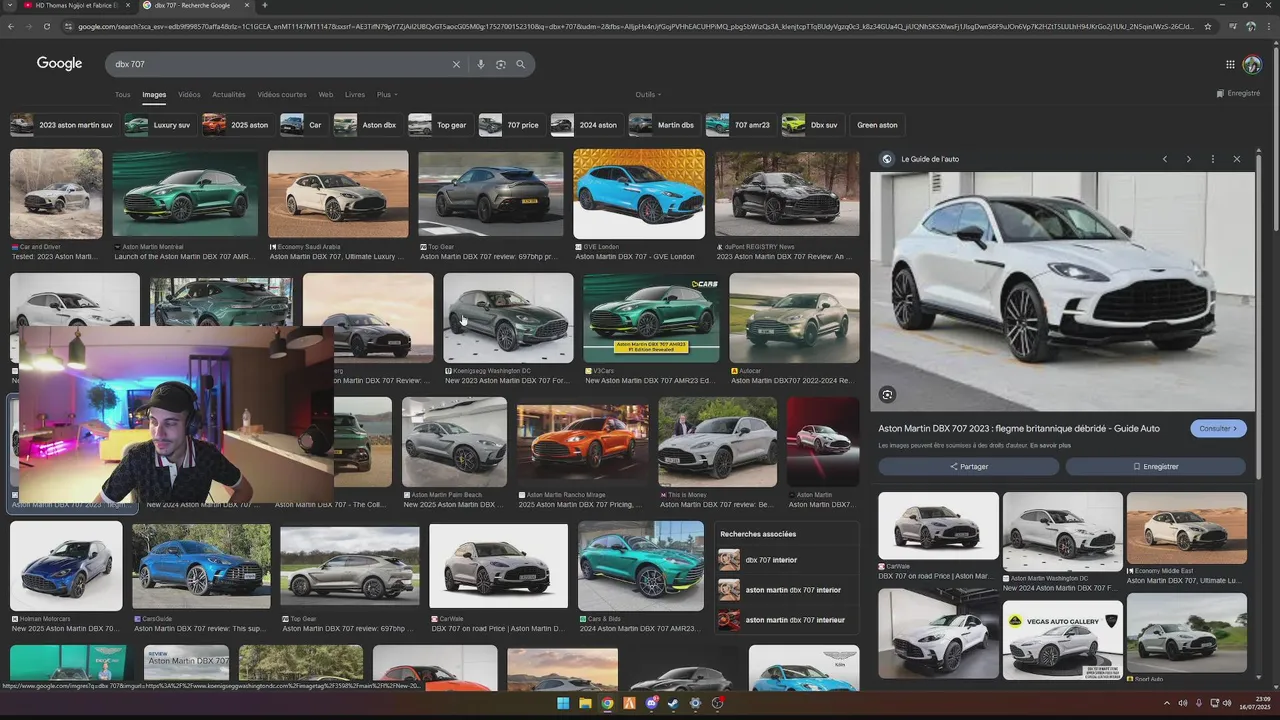Close the 'dbx 707 - Recherche Google' tab

tap(249, 5)
